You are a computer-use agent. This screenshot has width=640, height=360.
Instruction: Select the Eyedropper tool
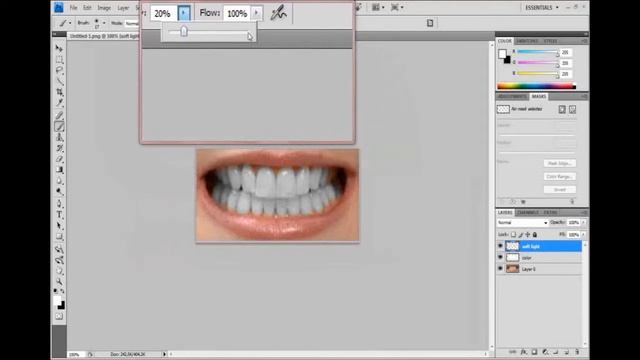click(x=60, y=103)
